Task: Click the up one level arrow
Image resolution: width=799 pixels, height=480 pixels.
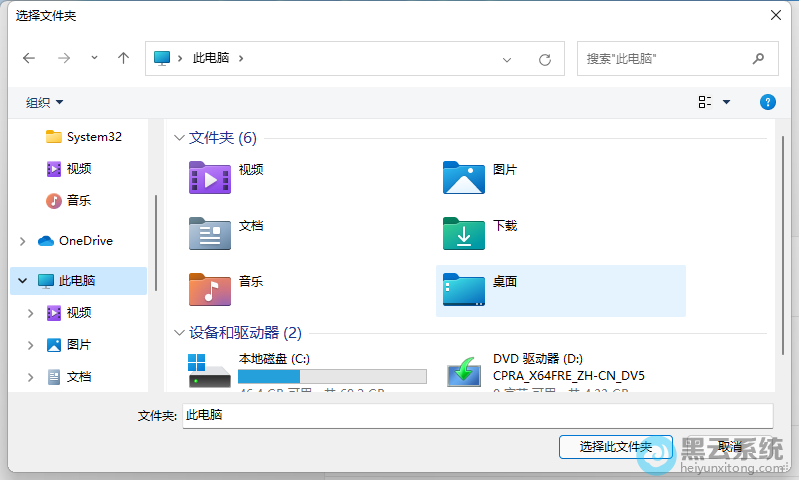Action: [x=124, y=58]
